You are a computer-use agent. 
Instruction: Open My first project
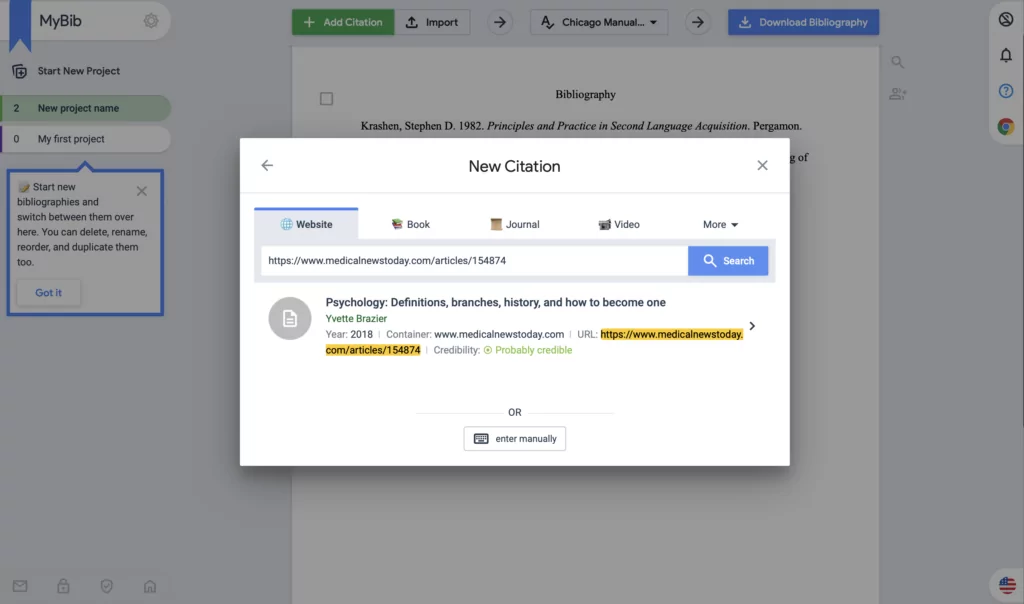point(86,139)
